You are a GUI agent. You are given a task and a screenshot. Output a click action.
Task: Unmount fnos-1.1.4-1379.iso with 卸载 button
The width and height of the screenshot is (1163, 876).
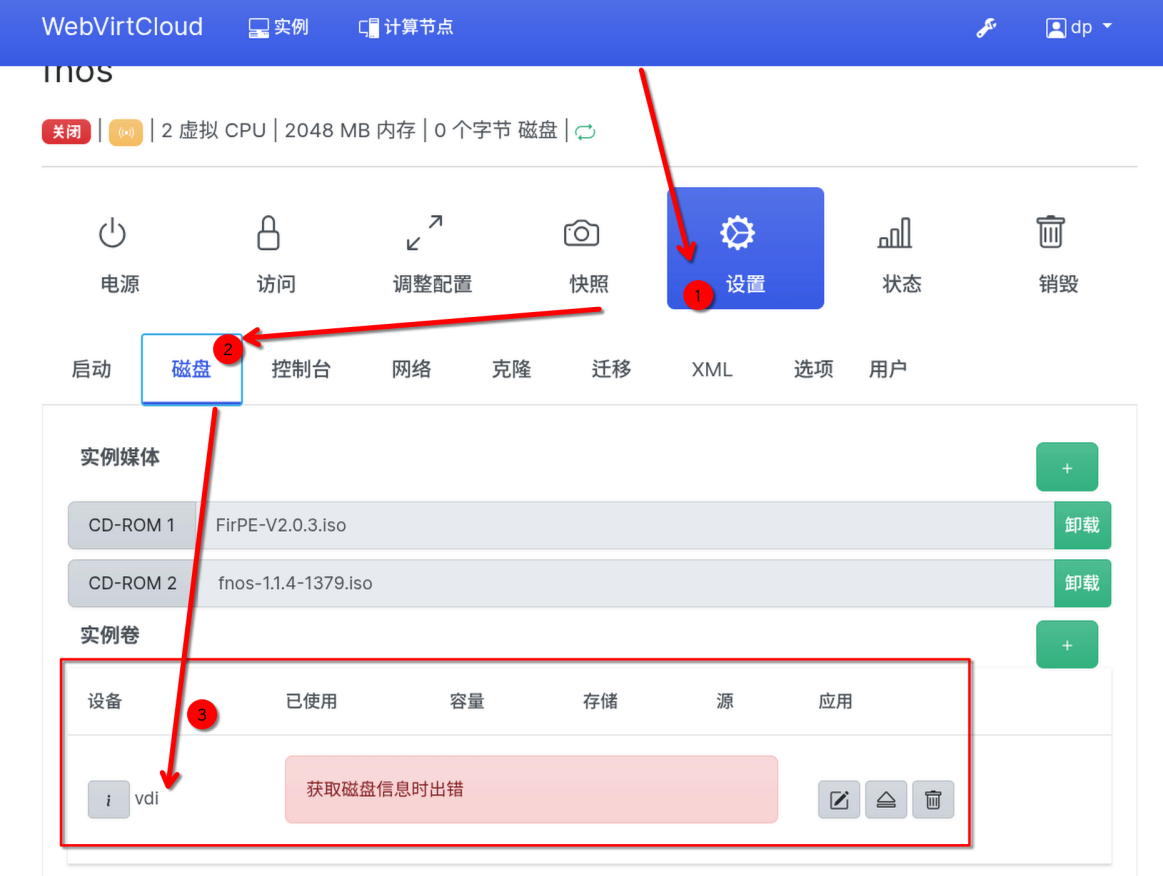click(x=1082, y=583)
